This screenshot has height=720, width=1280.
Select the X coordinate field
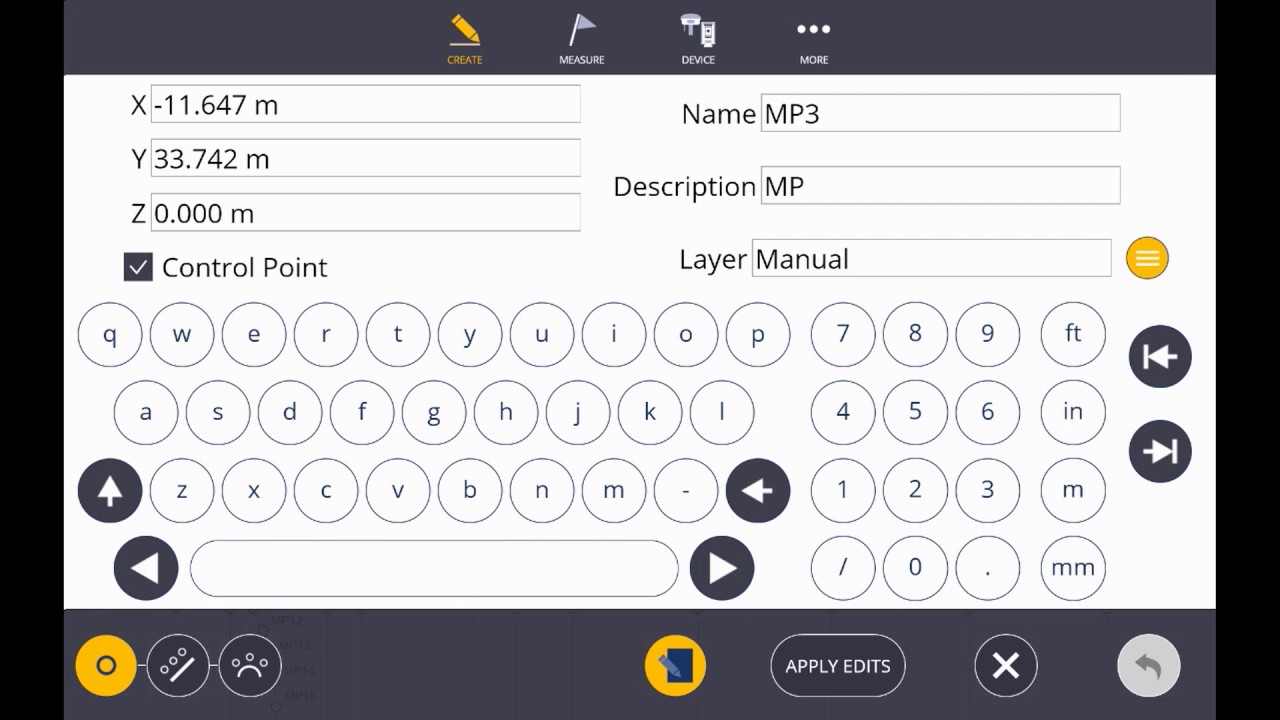(x=365, y=104)
